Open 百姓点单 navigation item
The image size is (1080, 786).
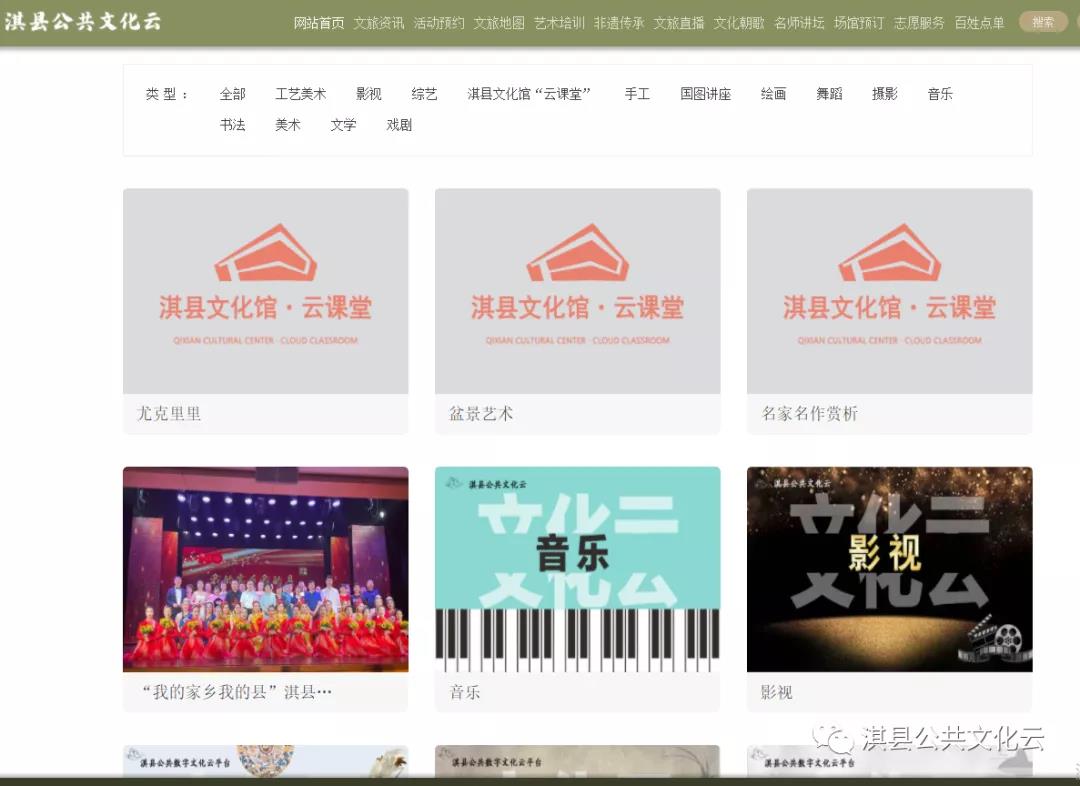[979, 23]
